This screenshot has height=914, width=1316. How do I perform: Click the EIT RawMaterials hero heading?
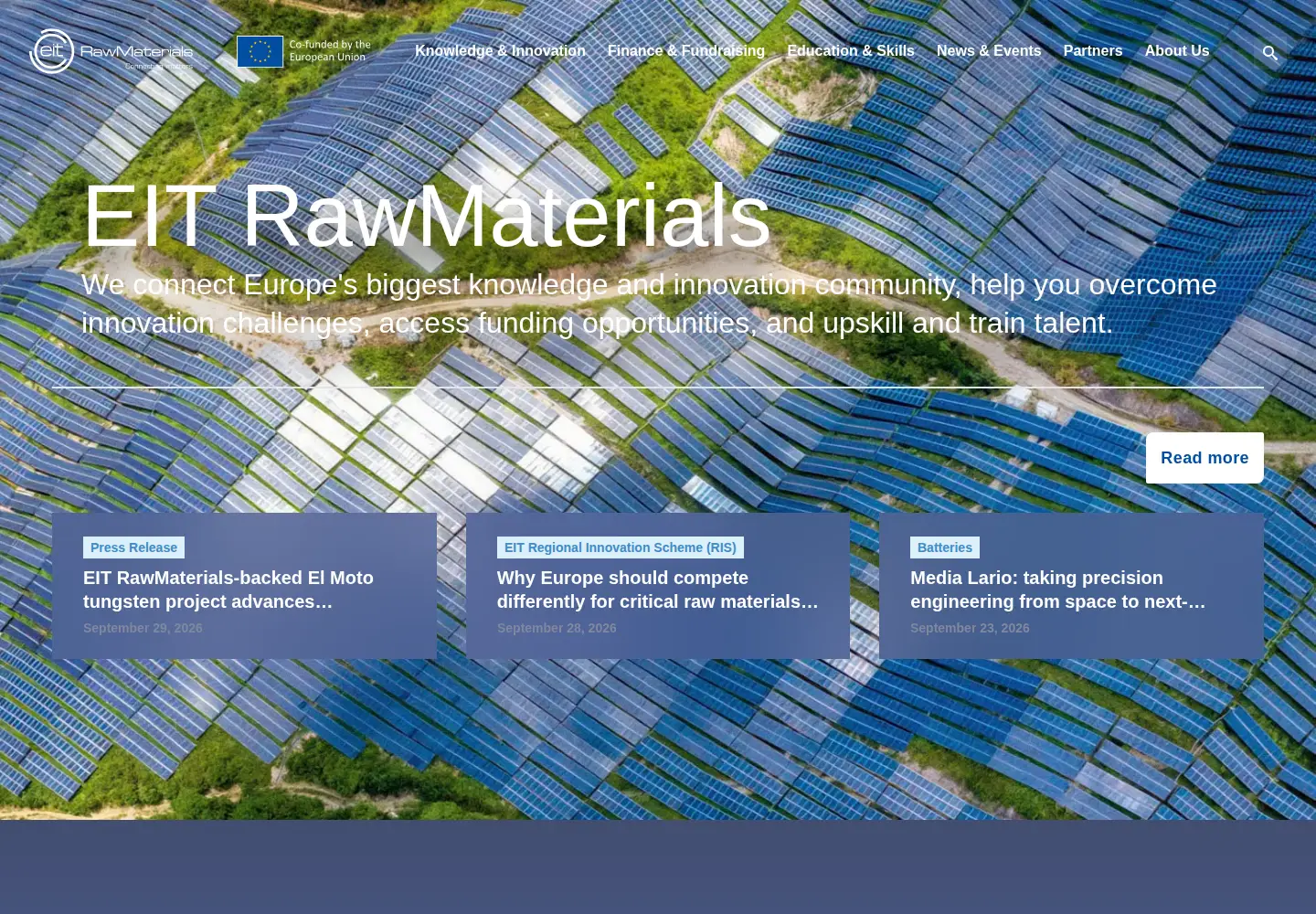point(427,216)
